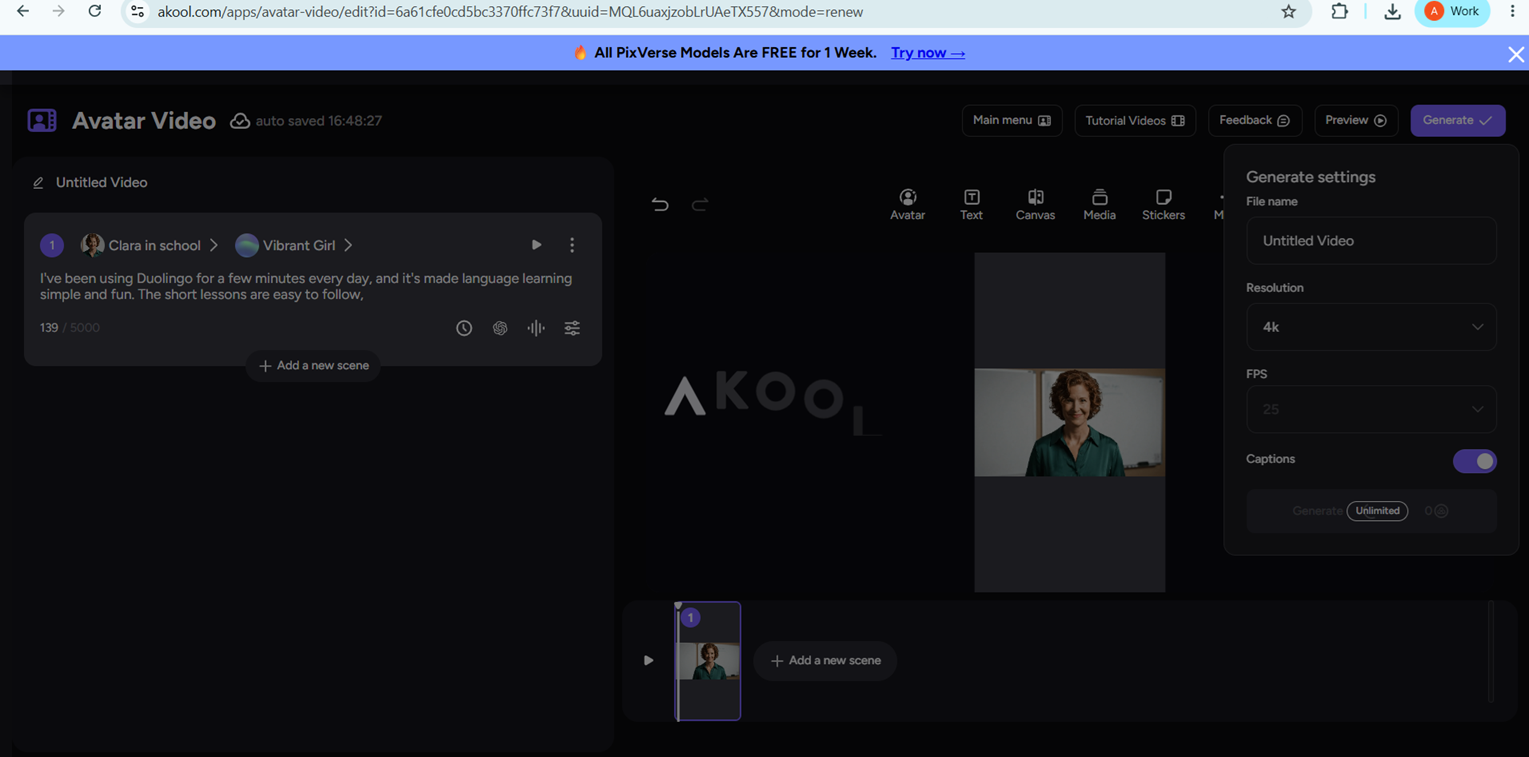Click the clock pause-timing icon
The width and height of the screenshot is (1529, 757).
464,328
